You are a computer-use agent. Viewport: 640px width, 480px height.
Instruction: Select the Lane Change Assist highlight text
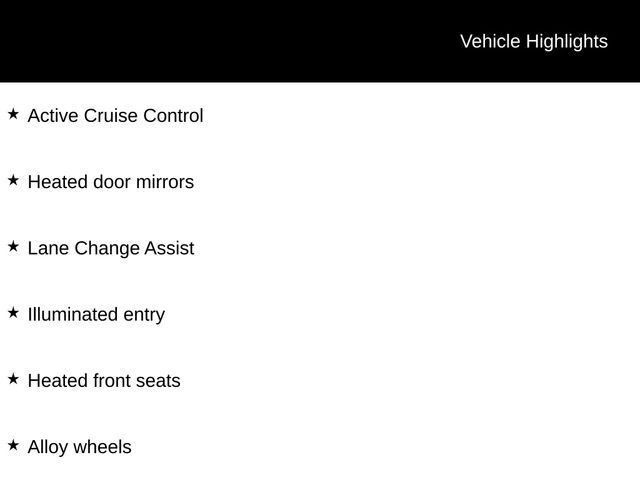pos(110,248)
